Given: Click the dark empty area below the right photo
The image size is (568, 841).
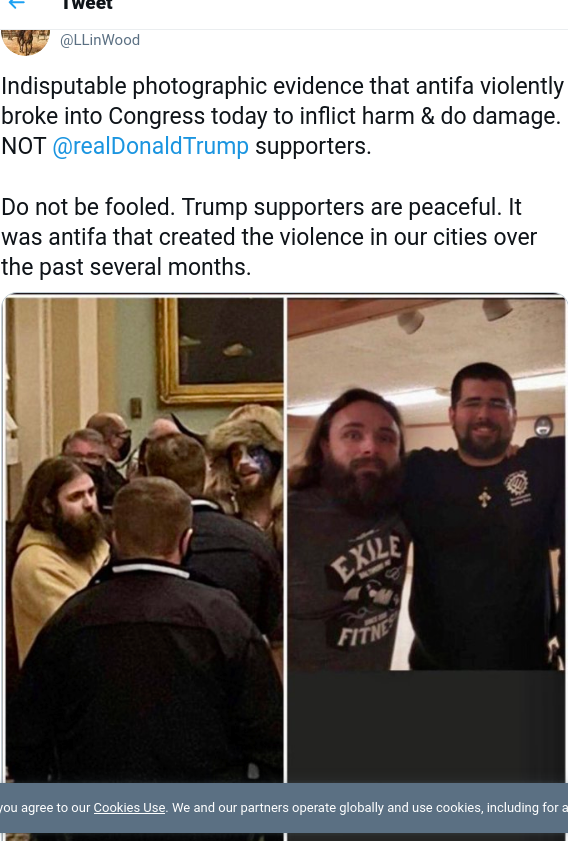Looking at the screenshot, I should pyautogui.click(x=426, y=726).
